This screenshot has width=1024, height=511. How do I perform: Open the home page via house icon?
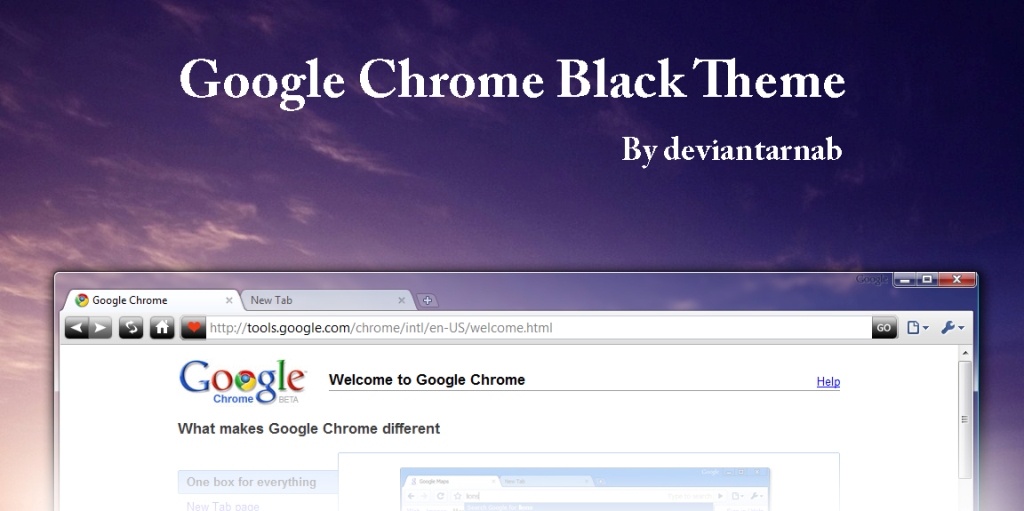[x=162, y=327]
